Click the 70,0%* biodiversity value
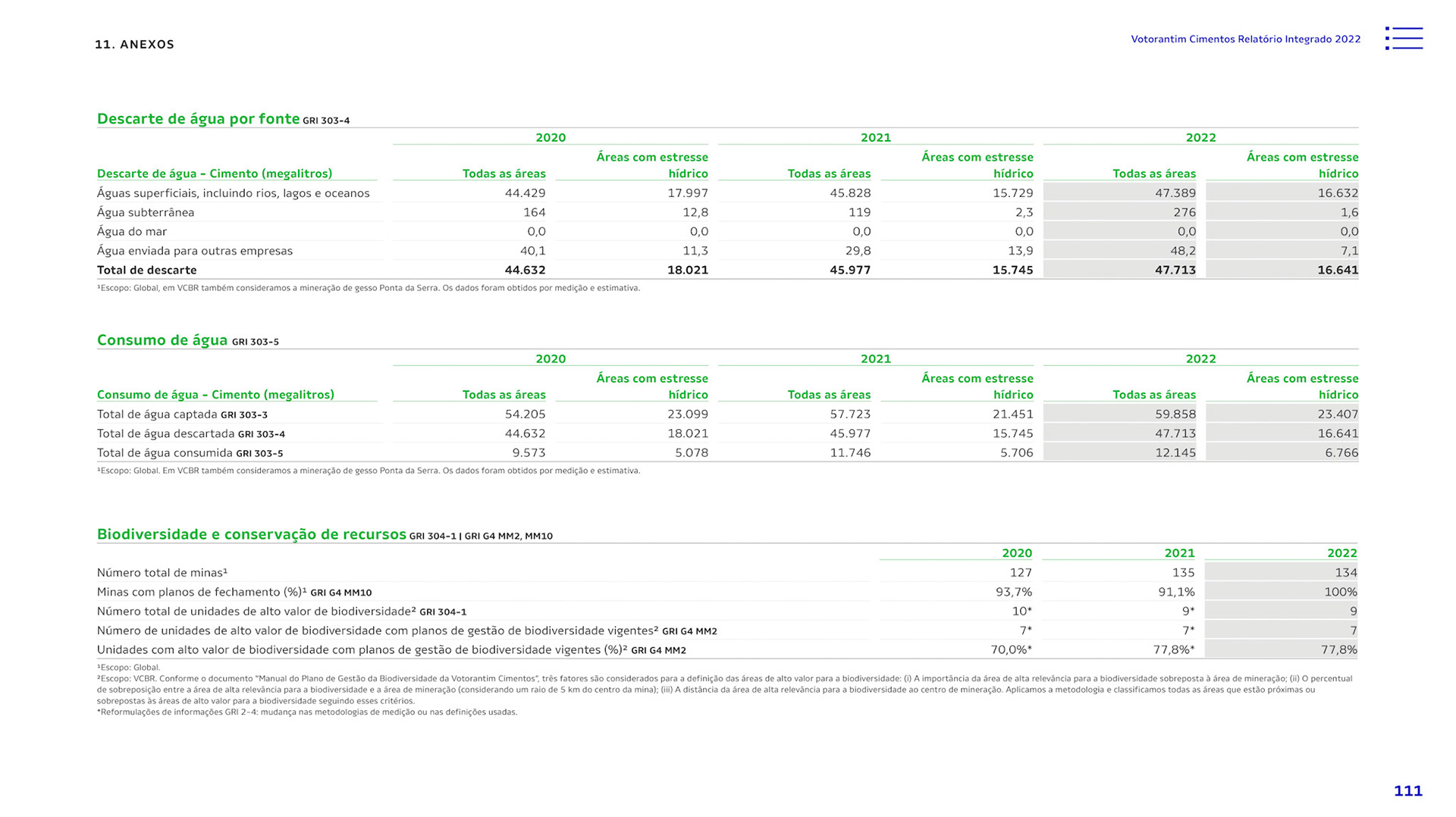 point(1012,650)
